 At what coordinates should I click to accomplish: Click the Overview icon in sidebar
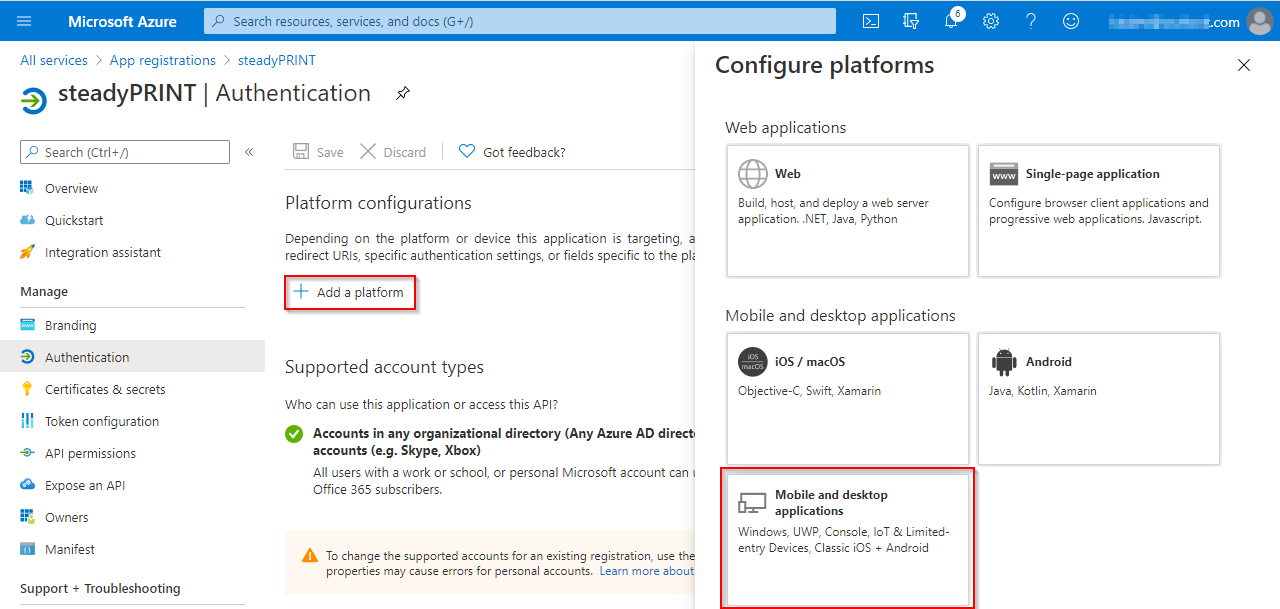[27, 188]
